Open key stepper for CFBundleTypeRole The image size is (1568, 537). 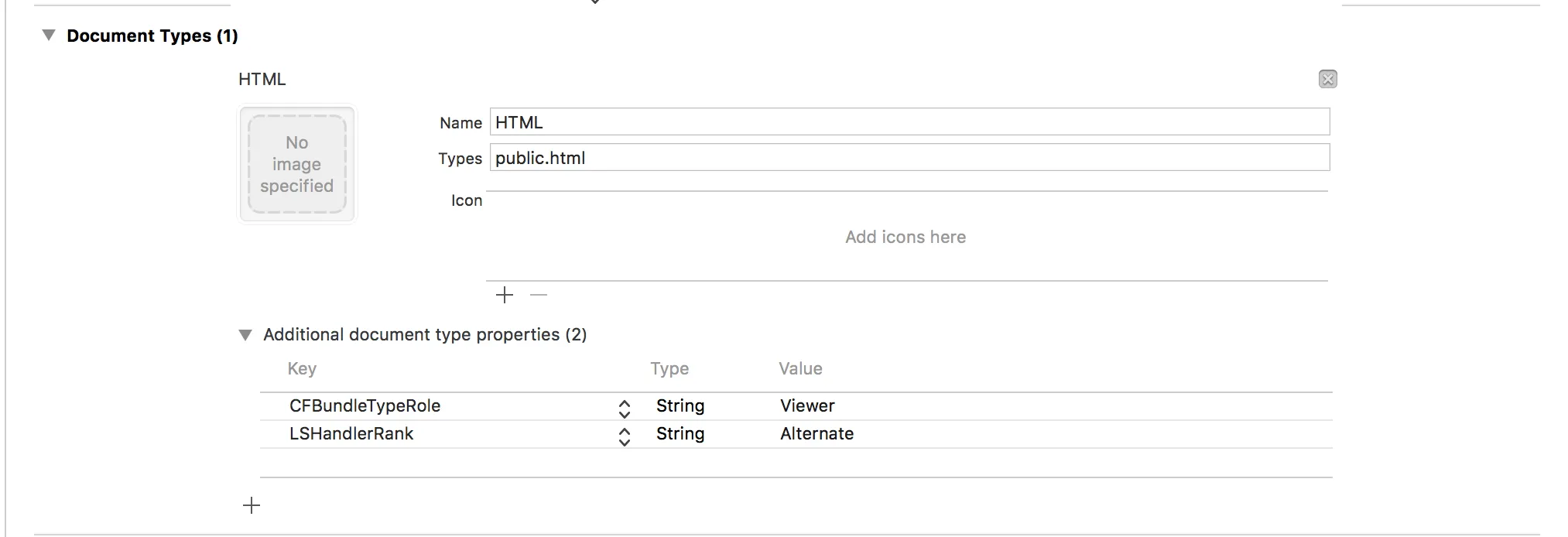(x=624, y=408)
